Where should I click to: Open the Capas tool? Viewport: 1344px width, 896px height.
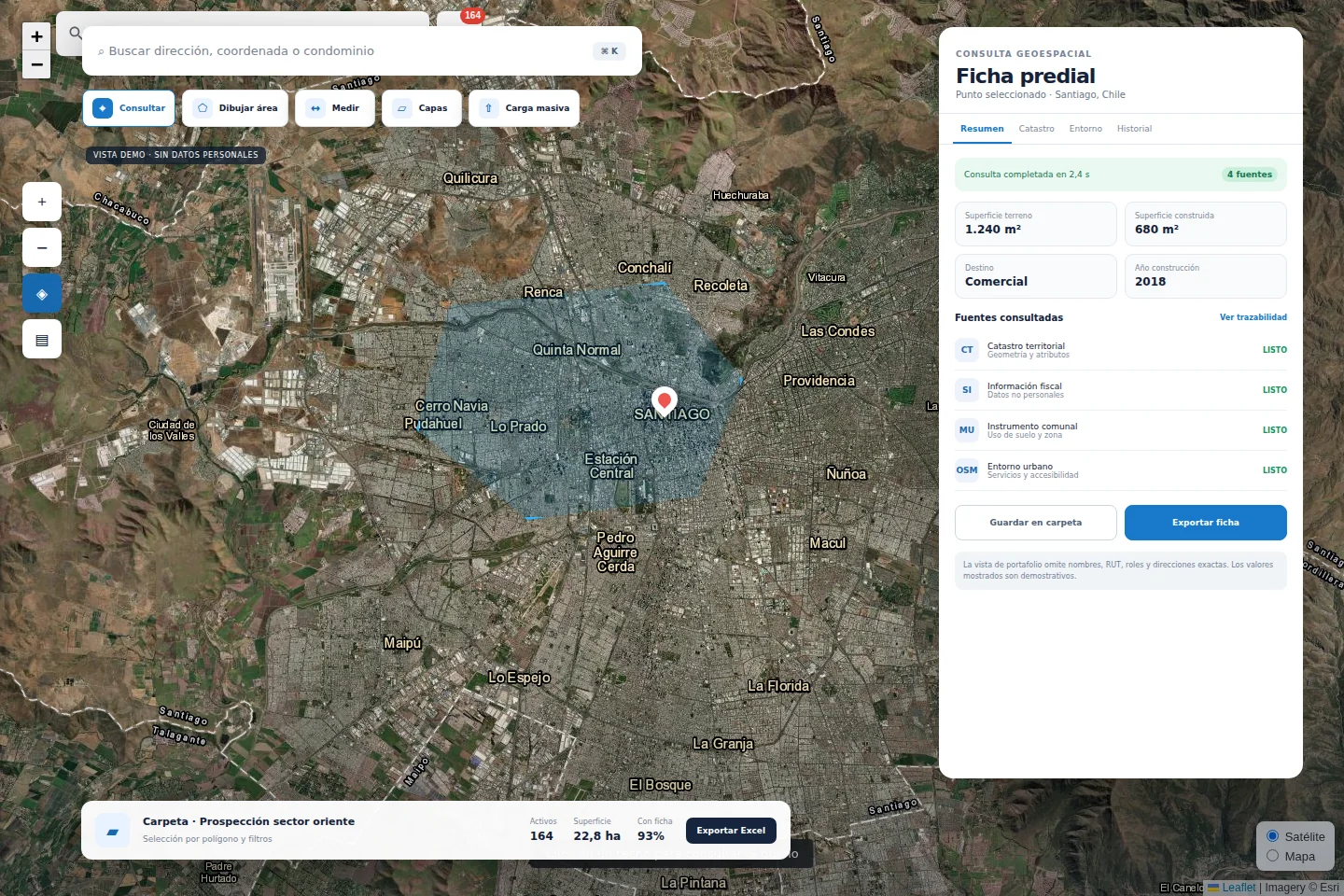tap(422, 108)
